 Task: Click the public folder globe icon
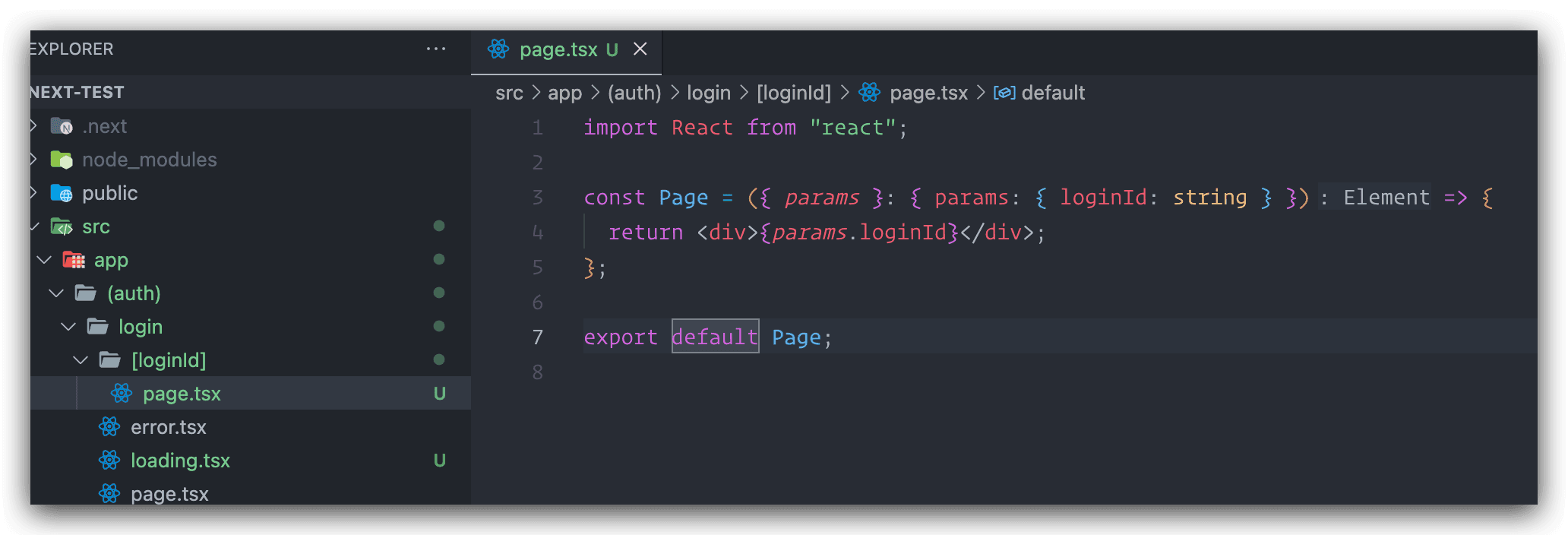pyautogui.click(x=62, y=193)
